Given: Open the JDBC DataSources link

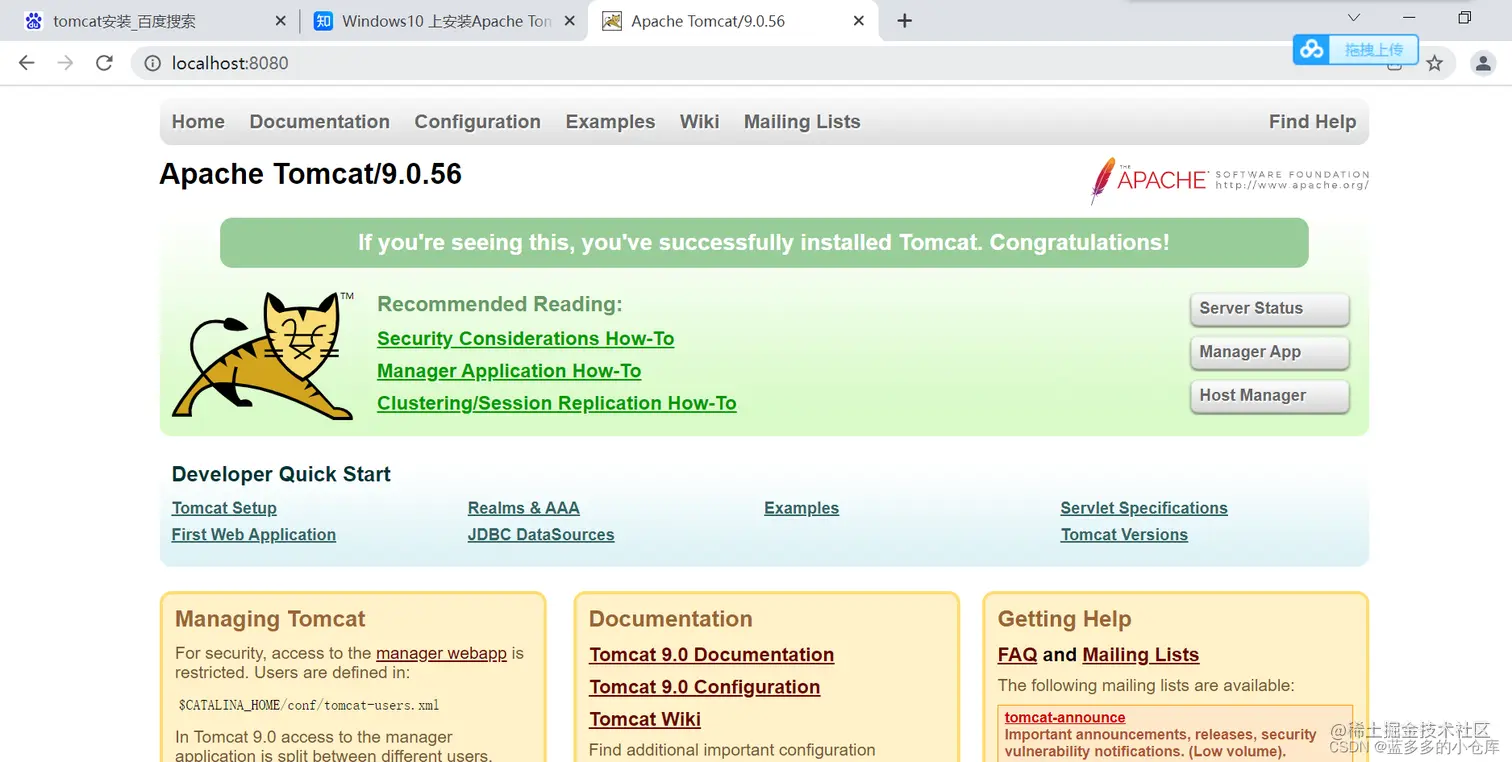Looking at the screenshot, I should pyautogui.click(x=541, y=535).
